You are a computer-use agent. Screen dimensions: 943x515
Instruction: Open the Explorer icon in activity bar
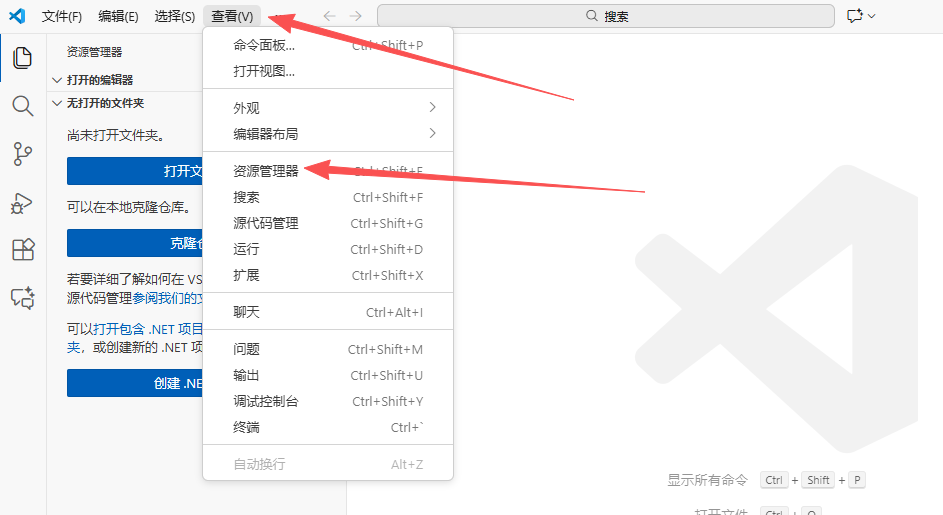pos(22,58)
